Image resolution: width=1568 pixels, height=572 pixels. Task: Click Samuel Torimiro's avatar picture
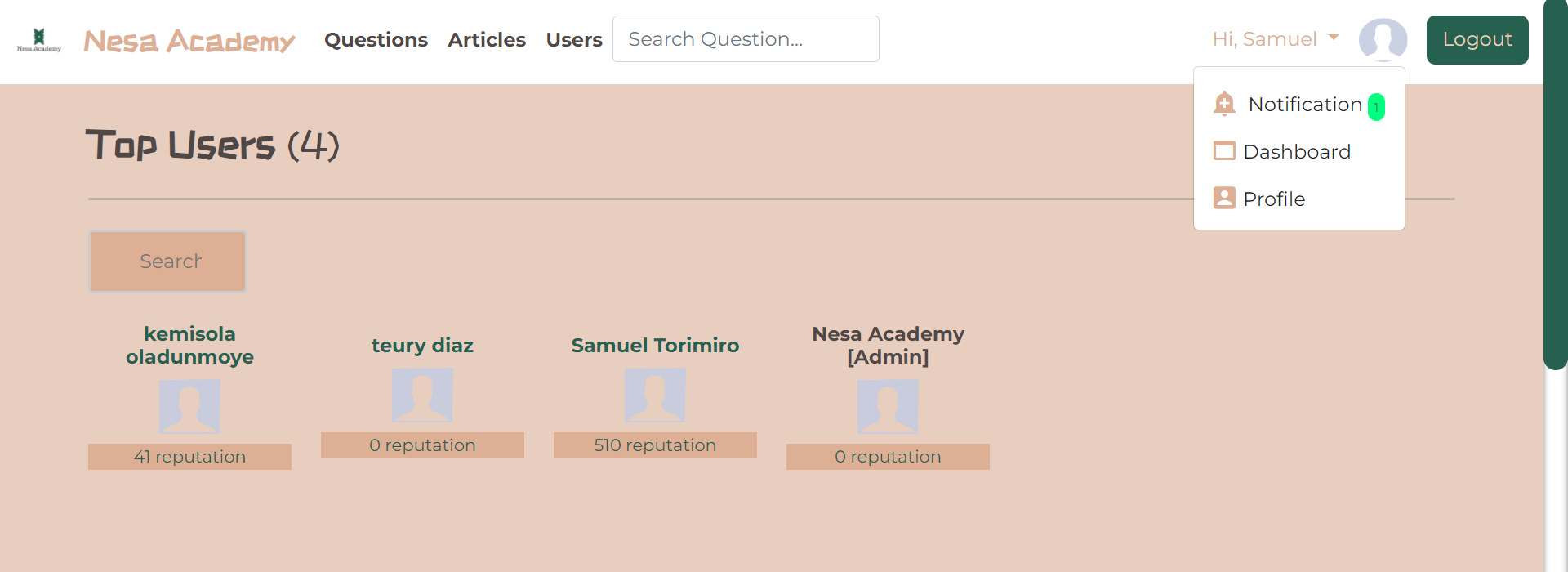pos(655,395)
